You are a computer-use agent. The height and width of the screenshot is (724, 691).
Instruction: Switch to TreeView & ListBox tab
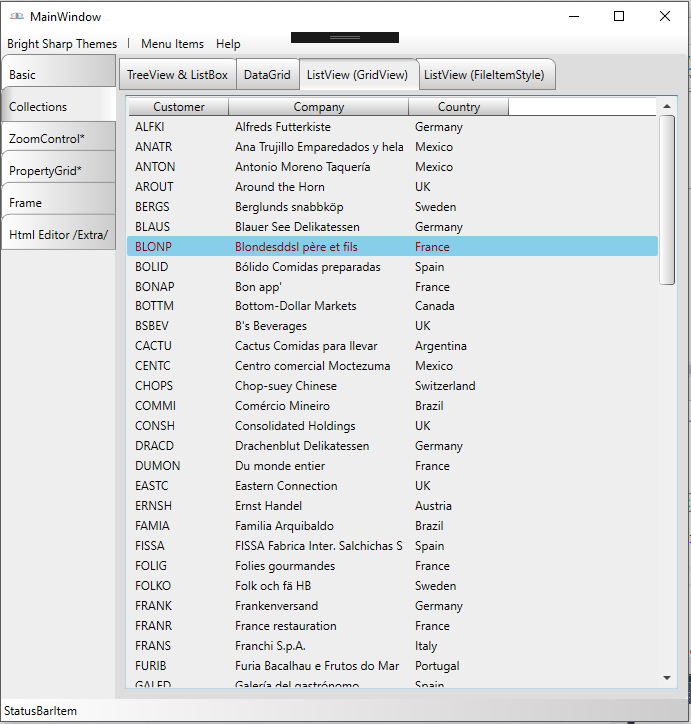coord(177,75)
